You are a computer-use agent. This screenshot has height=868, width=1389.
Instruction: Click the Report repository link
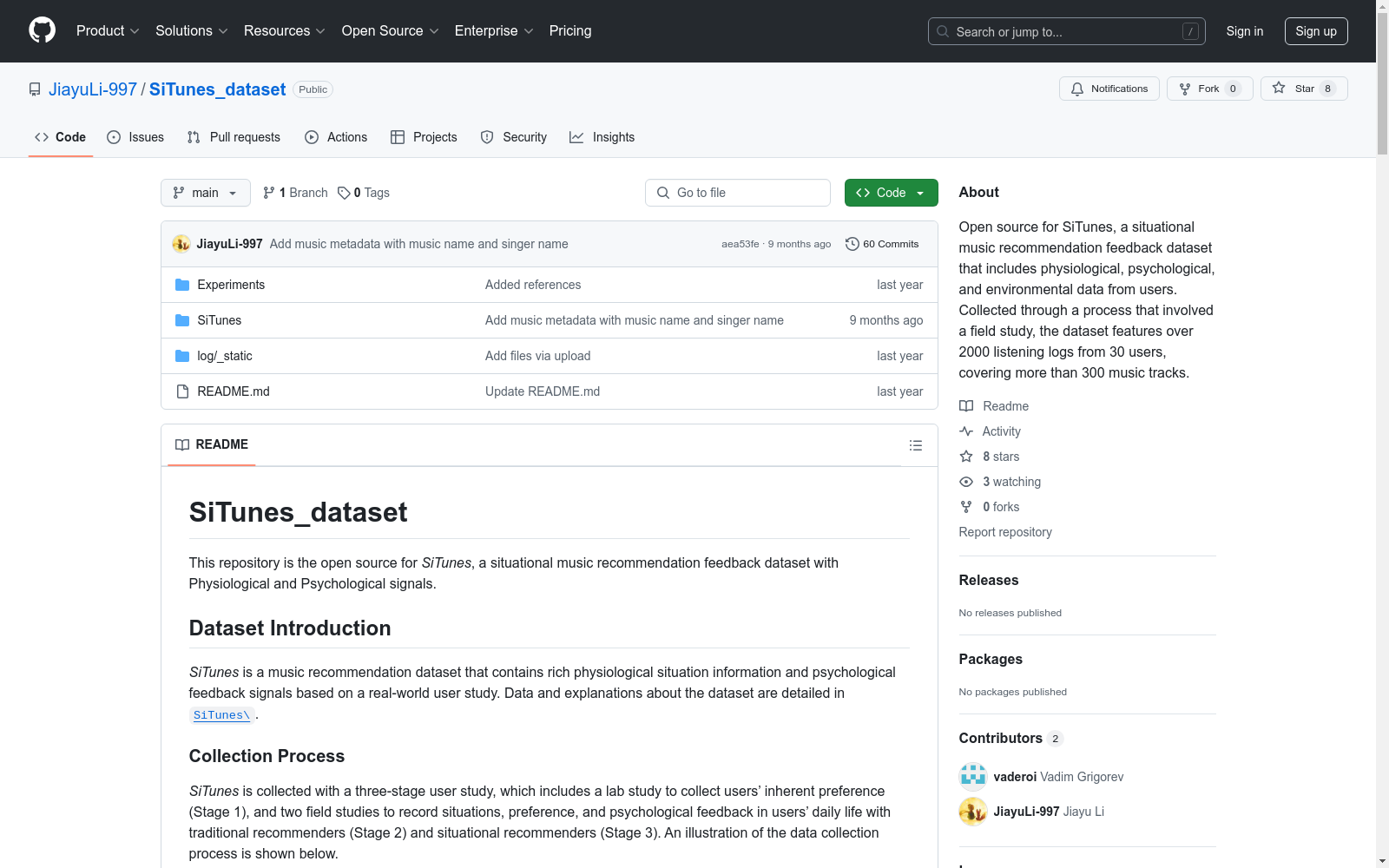point(1005,532)
